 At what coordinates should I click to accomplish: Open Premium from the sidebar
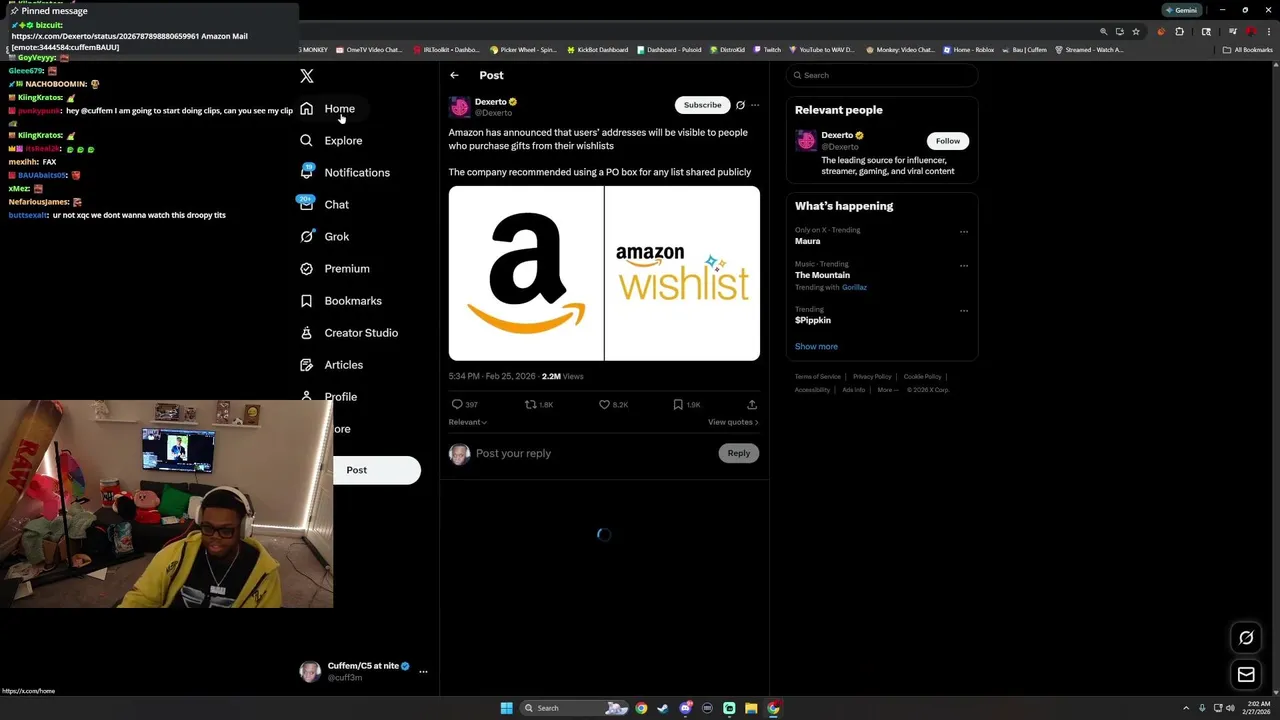click(335, 268)
